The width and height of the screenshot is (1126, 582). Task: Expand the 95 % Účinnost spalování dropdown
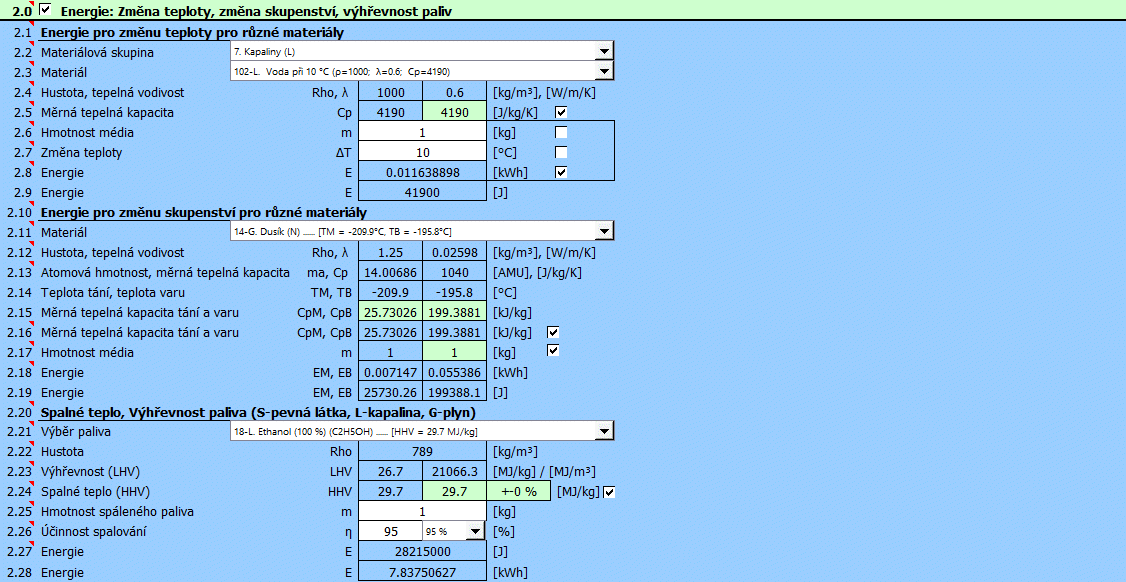tap(474, 532)
